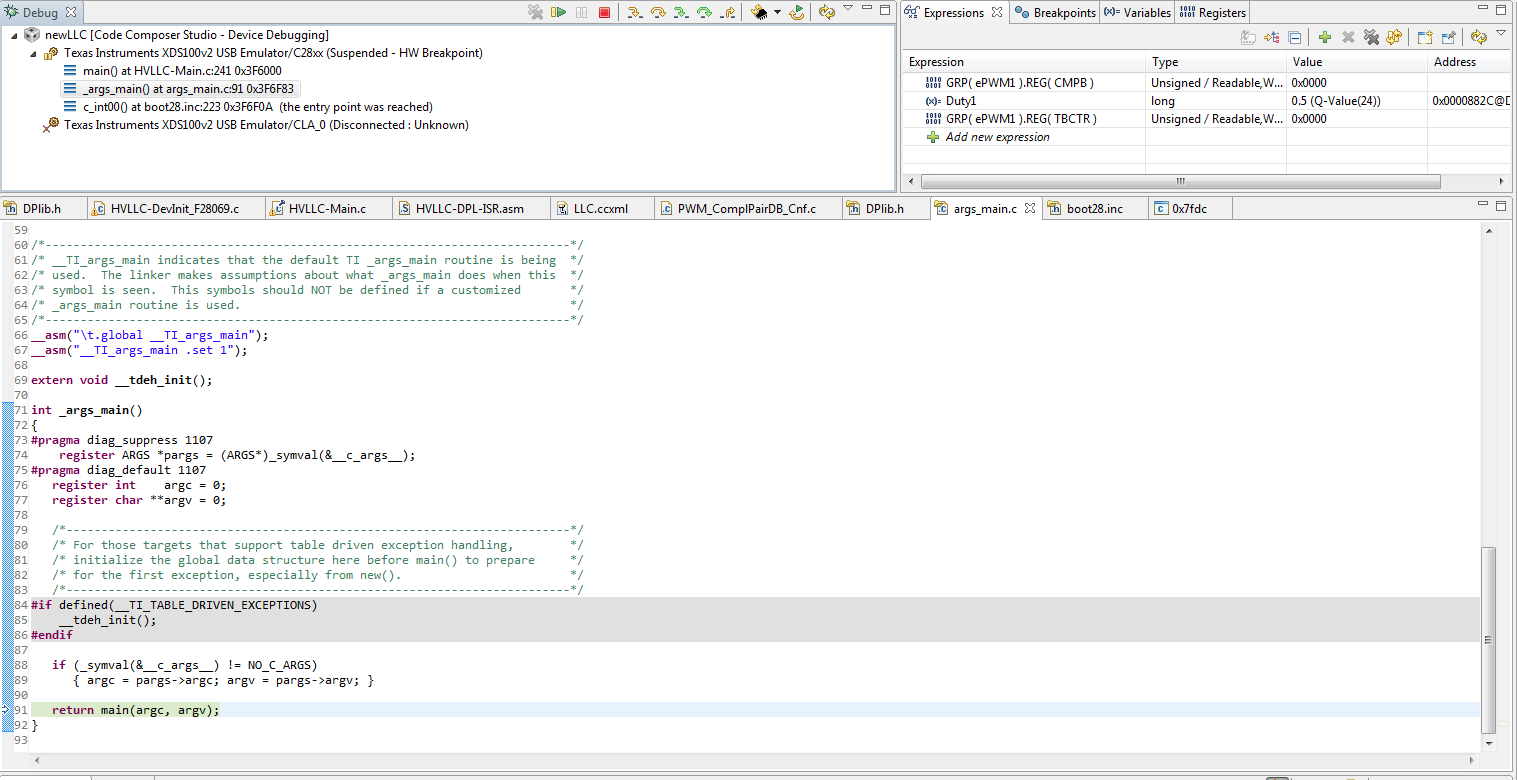Click the Type column header
Image resolution: width=1517 pixels, height=780 pixels.
[x=1215, y=62]
